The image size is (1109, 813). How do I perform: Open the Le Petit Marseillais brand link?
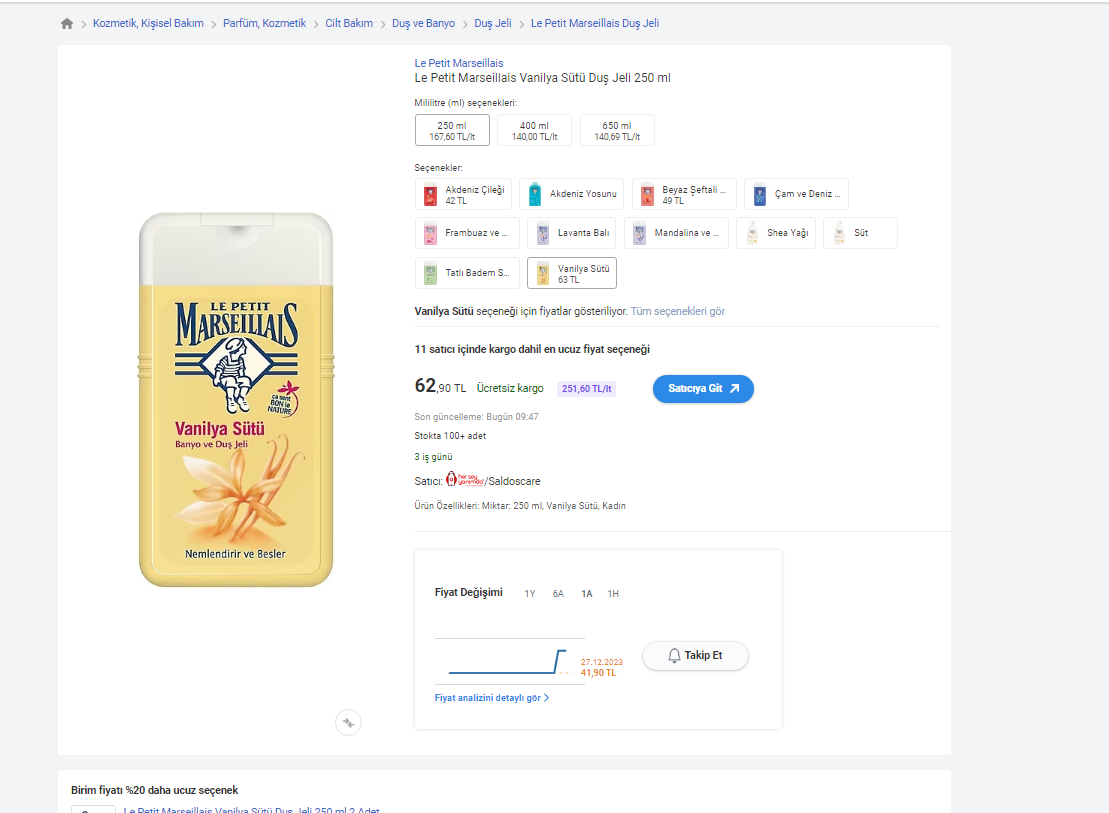tap(459, 63)
